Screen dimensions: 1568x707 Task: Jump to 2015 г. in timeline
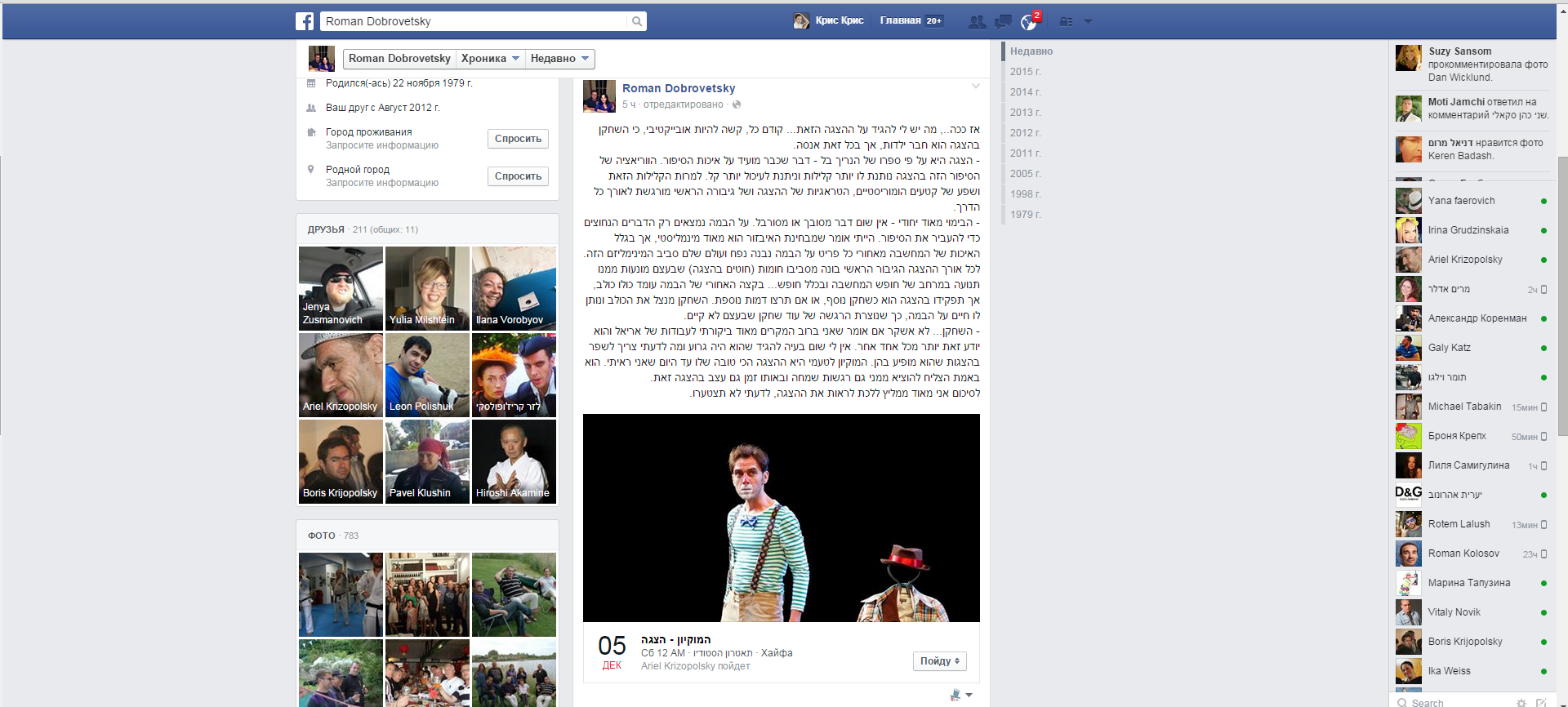click(1026, 72)
